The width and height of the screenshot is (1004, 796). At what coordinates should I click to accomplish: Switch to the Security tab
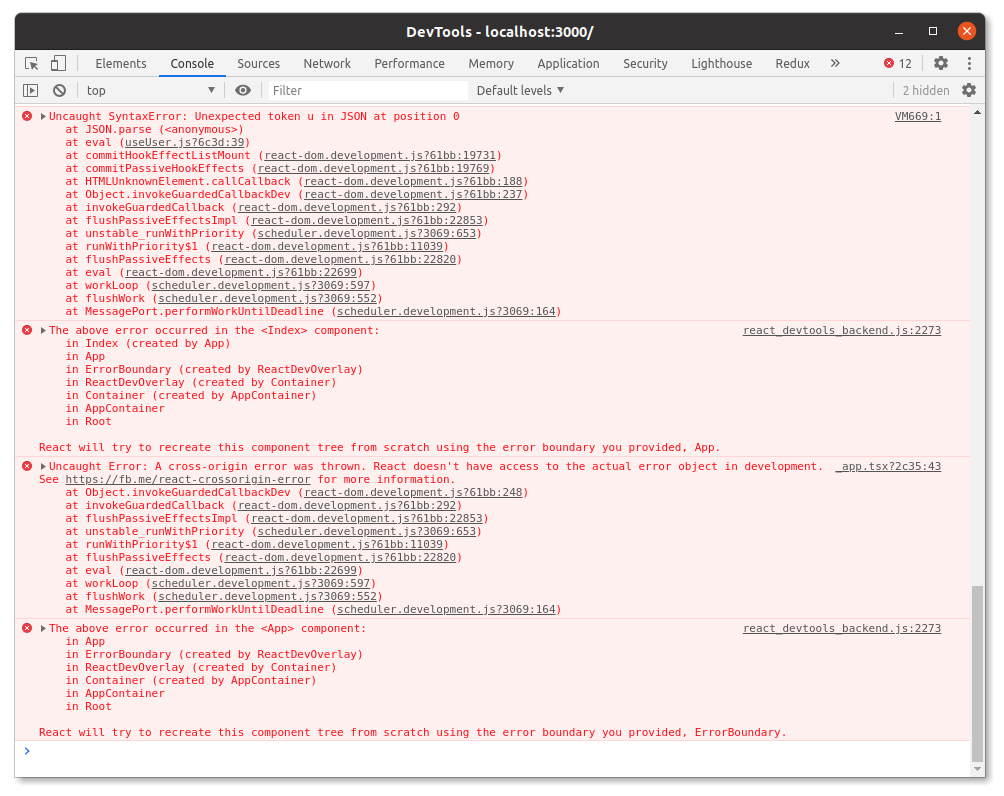point(645,63)
